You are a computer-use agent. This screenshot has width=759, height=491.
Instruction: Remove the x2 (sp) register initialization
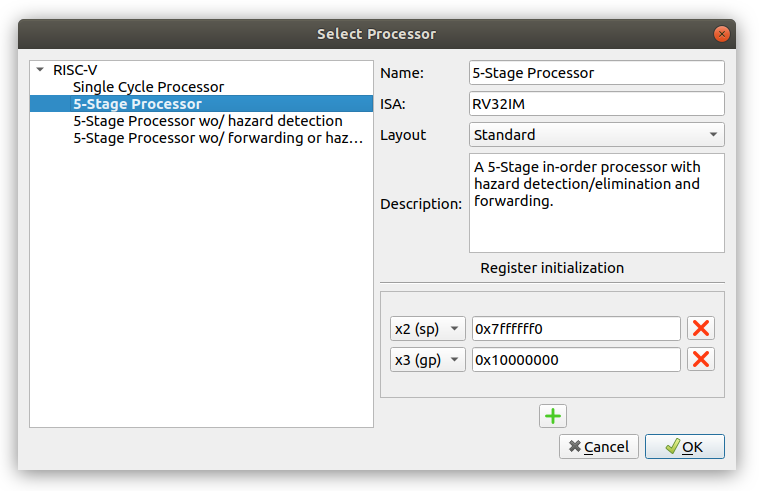pos(700,328)
